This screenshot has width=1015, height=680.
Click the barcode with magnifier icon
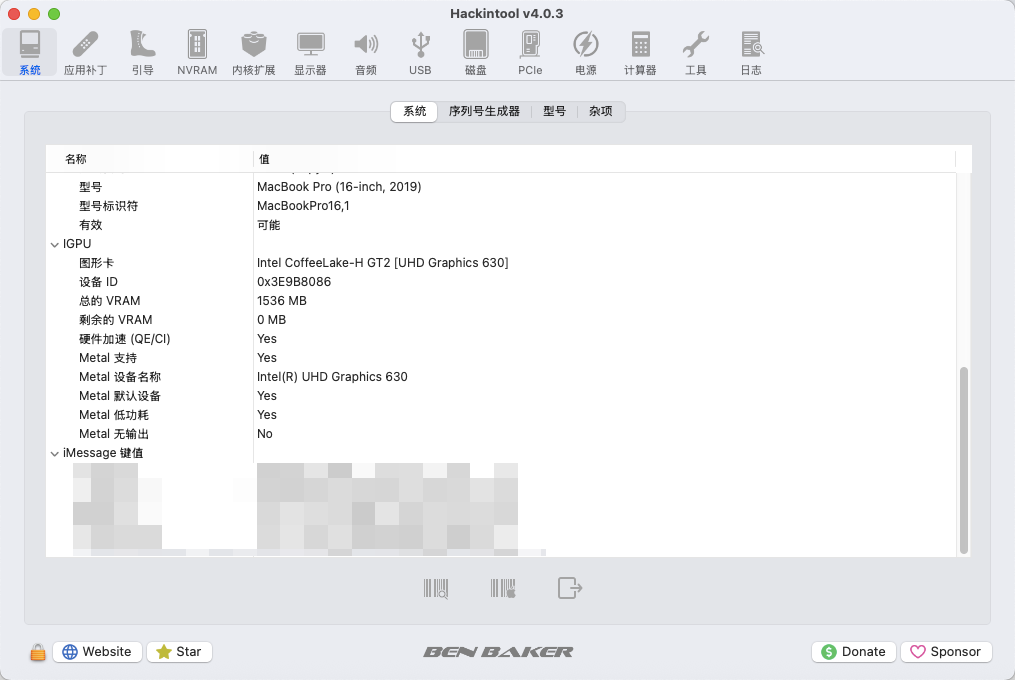pos(436,588)
